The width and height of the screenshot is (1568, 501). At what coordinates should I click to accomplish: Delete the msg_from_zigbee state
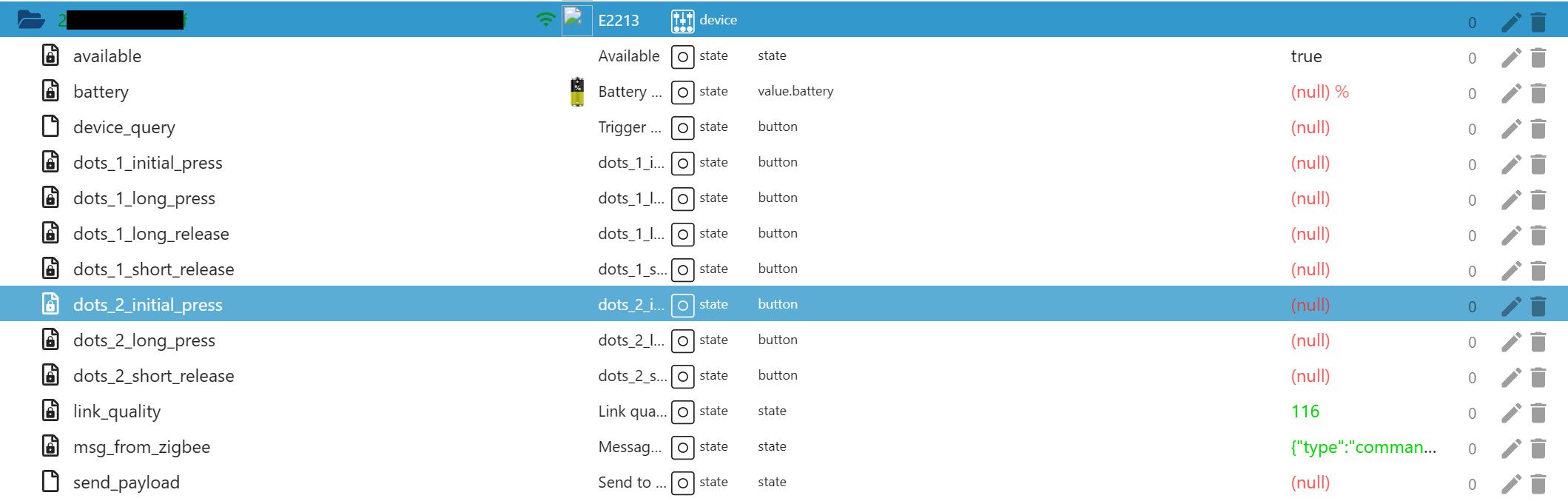(1538, 448)
